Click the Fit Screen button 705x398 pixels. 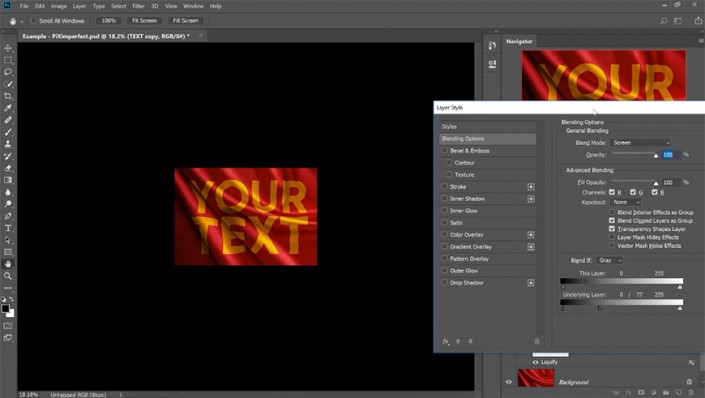point(144,21)
